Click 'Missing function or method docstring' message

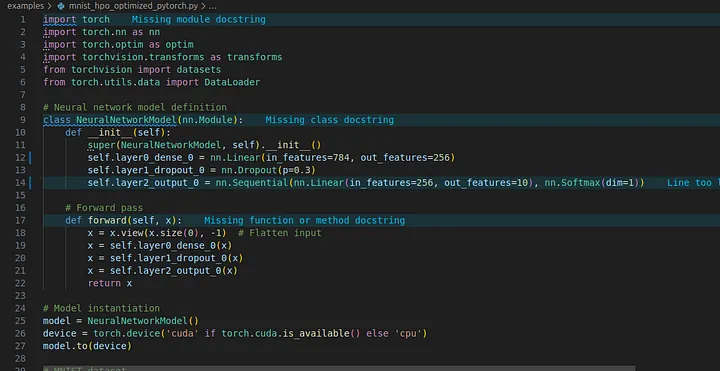[x=304, y=220]
